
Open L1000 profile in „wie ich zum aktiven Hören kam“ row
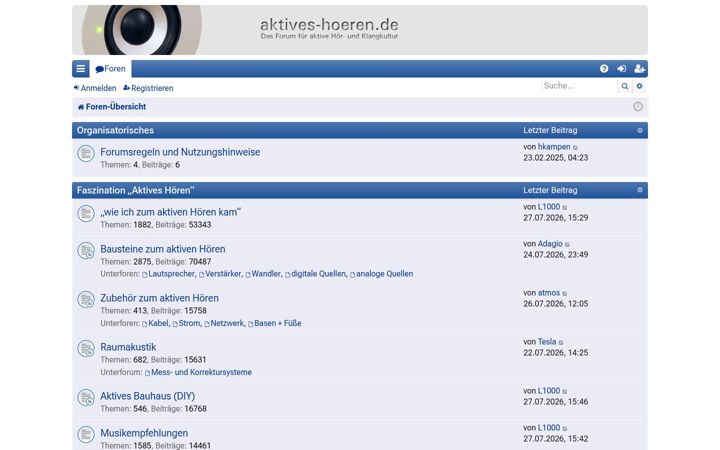coord(549,207)
